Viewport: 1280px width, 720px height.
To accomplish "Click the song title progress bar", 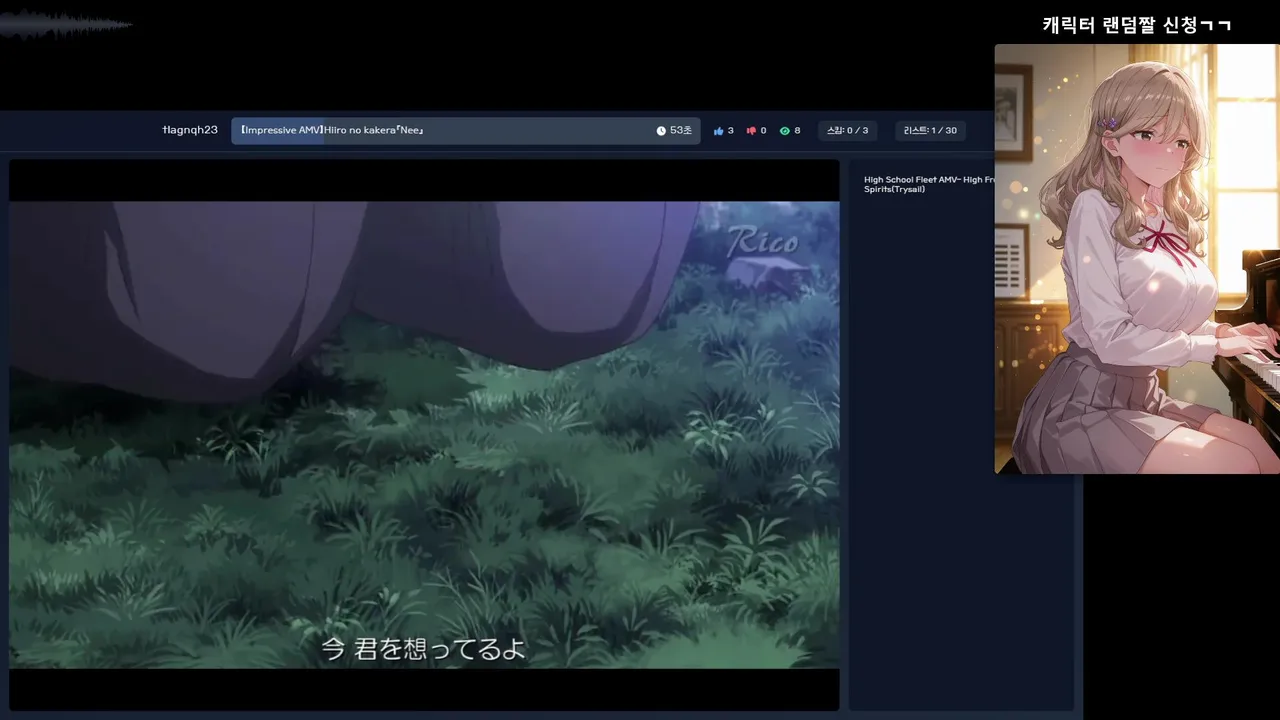I will (466, 131).
